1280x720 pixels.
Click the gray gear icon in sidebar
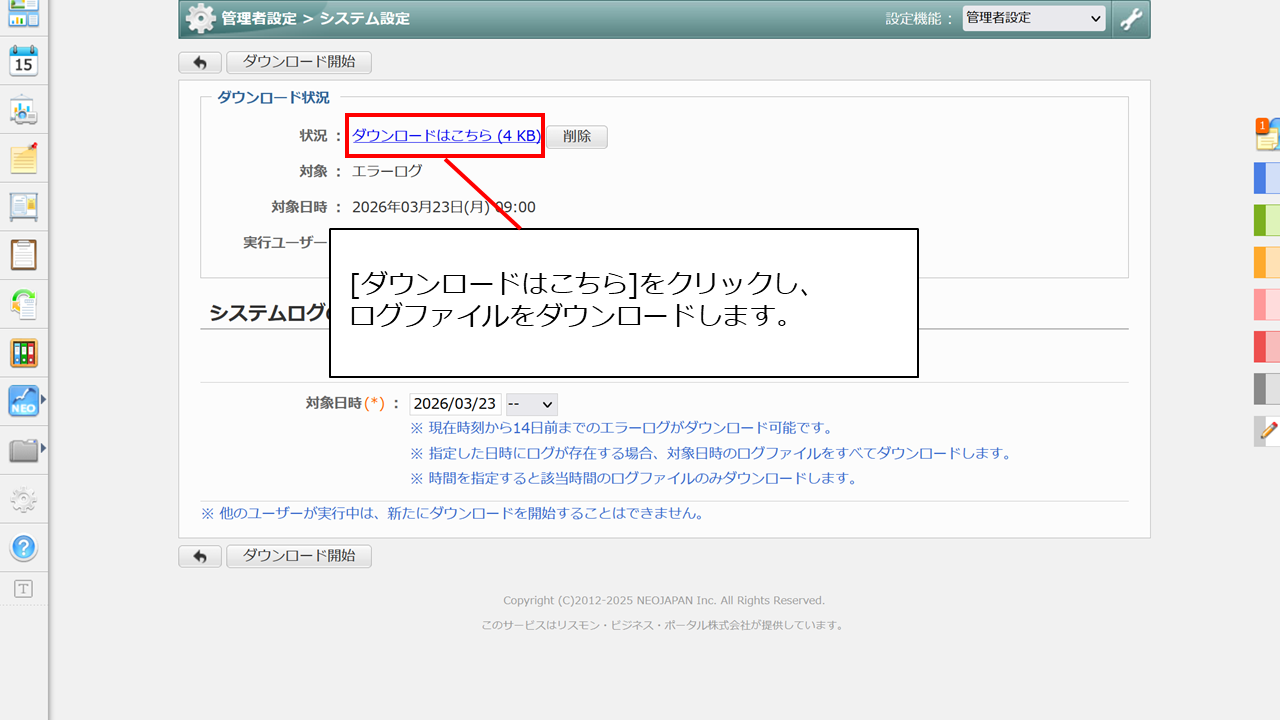click(x=24, y=499)
